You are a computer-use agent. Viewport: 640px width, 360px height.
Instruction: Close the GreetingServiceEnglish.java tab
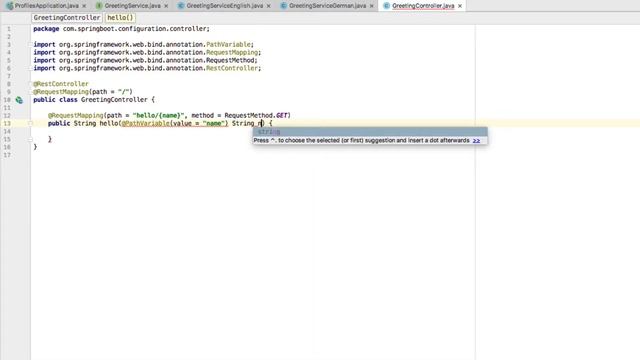tap(268, 6)
